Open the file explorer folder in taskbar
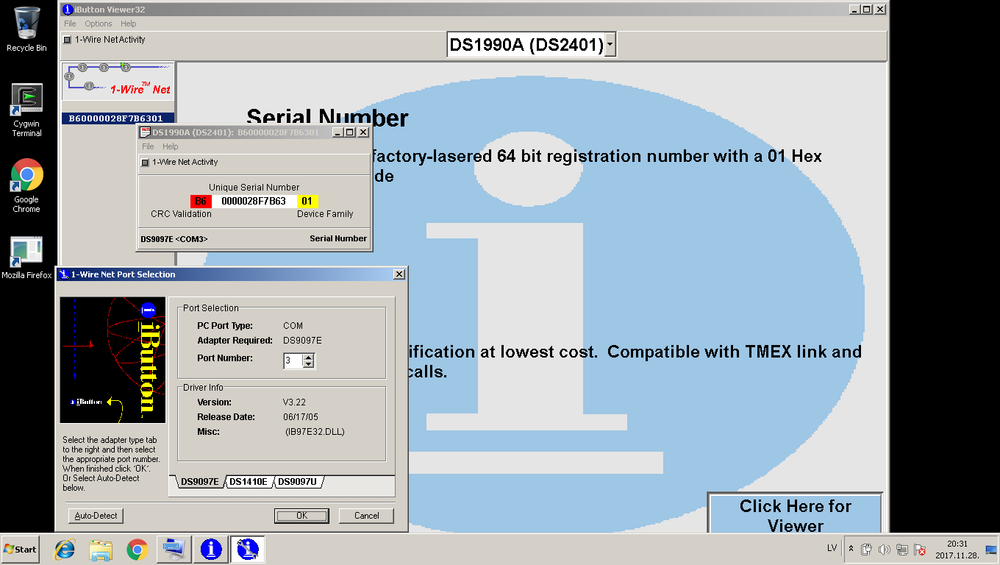The height and width of the screenshot is (565, 1000). 100,549
